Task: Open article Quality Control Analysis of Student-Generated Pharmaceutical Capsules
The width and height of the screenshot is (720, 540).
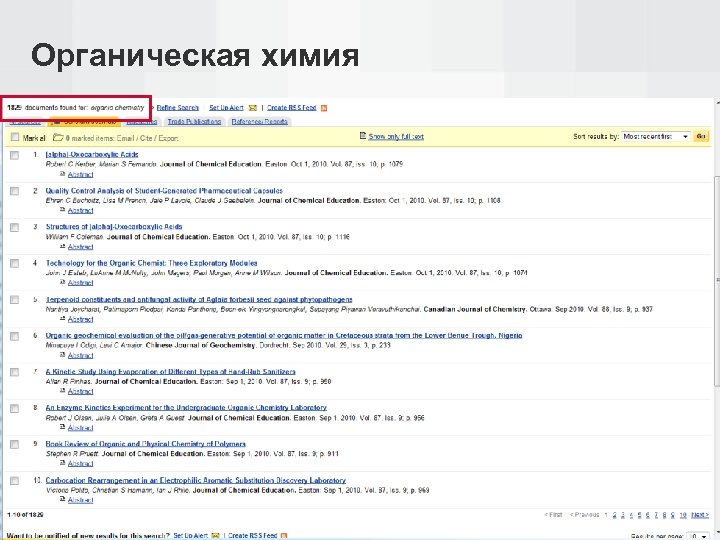Action: click(164, 191)
